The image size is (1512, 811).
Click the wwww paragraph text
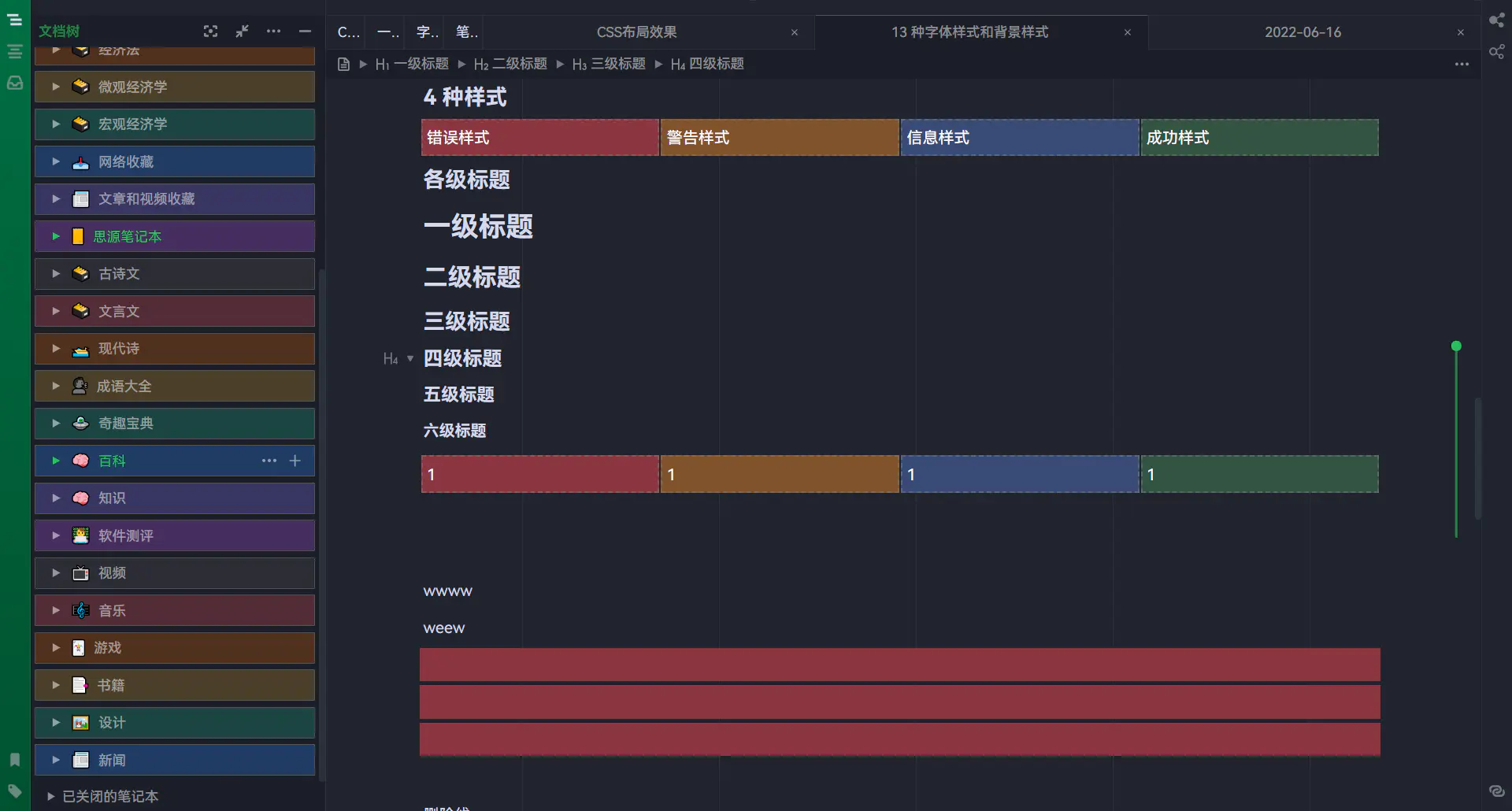[448, 591]
